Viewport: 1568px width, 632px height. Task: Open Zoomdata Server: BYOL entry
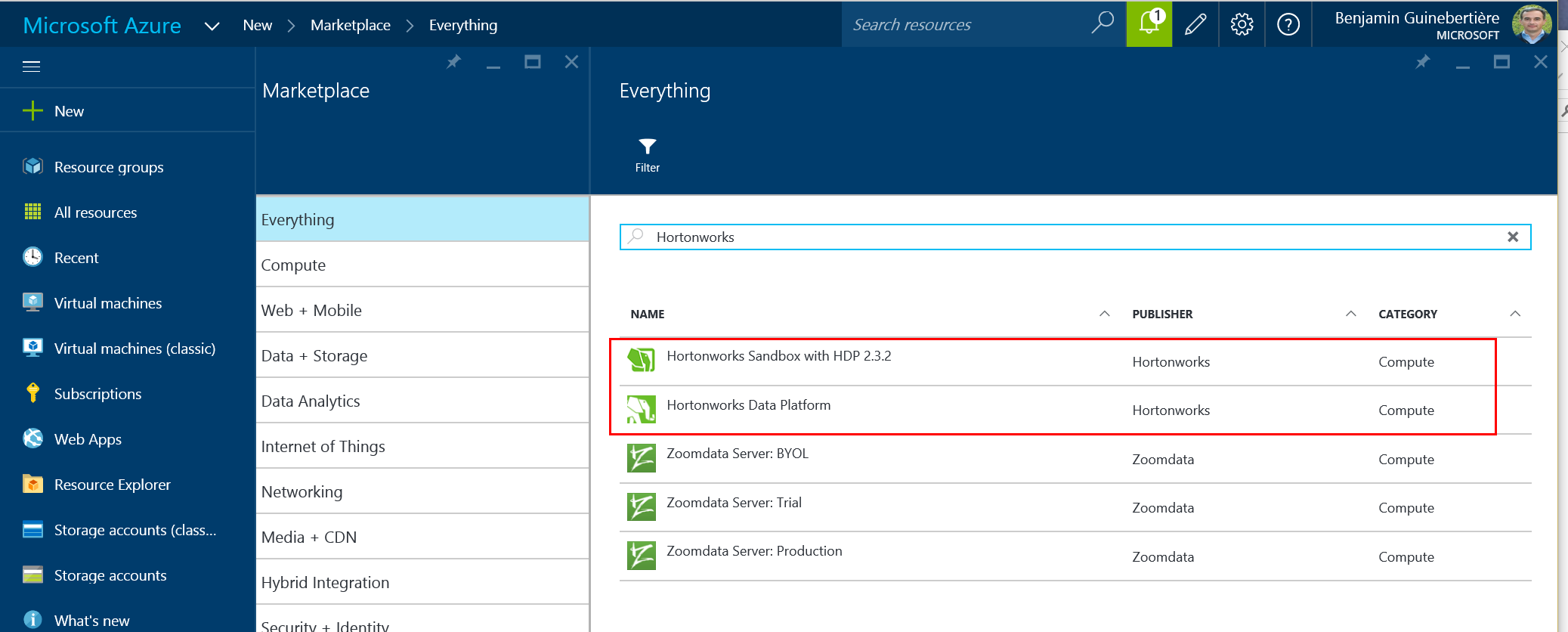tap(738, 453)
